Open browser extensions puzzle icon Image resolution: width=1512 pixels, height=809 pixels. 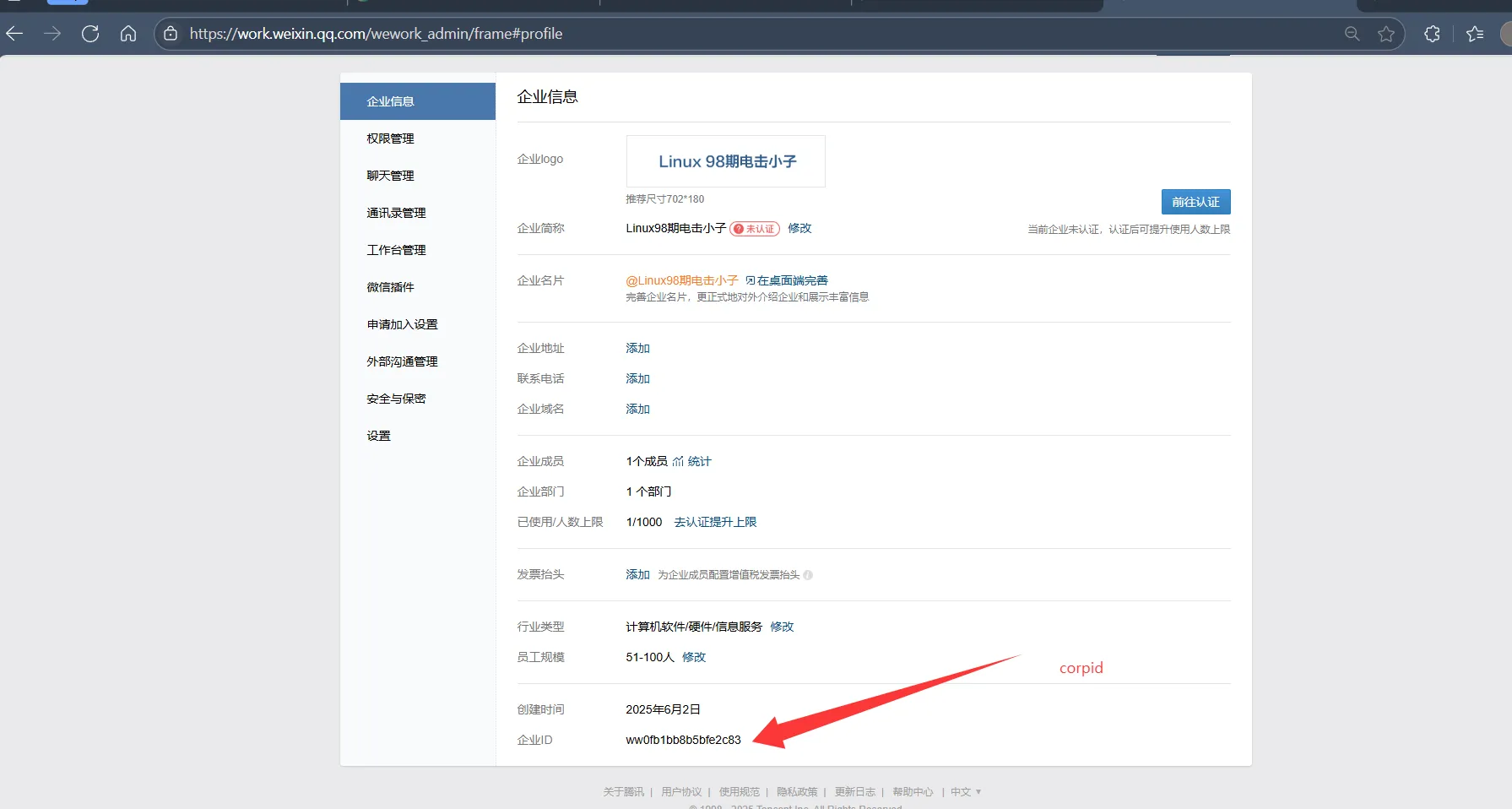[x=1432, y=34]
